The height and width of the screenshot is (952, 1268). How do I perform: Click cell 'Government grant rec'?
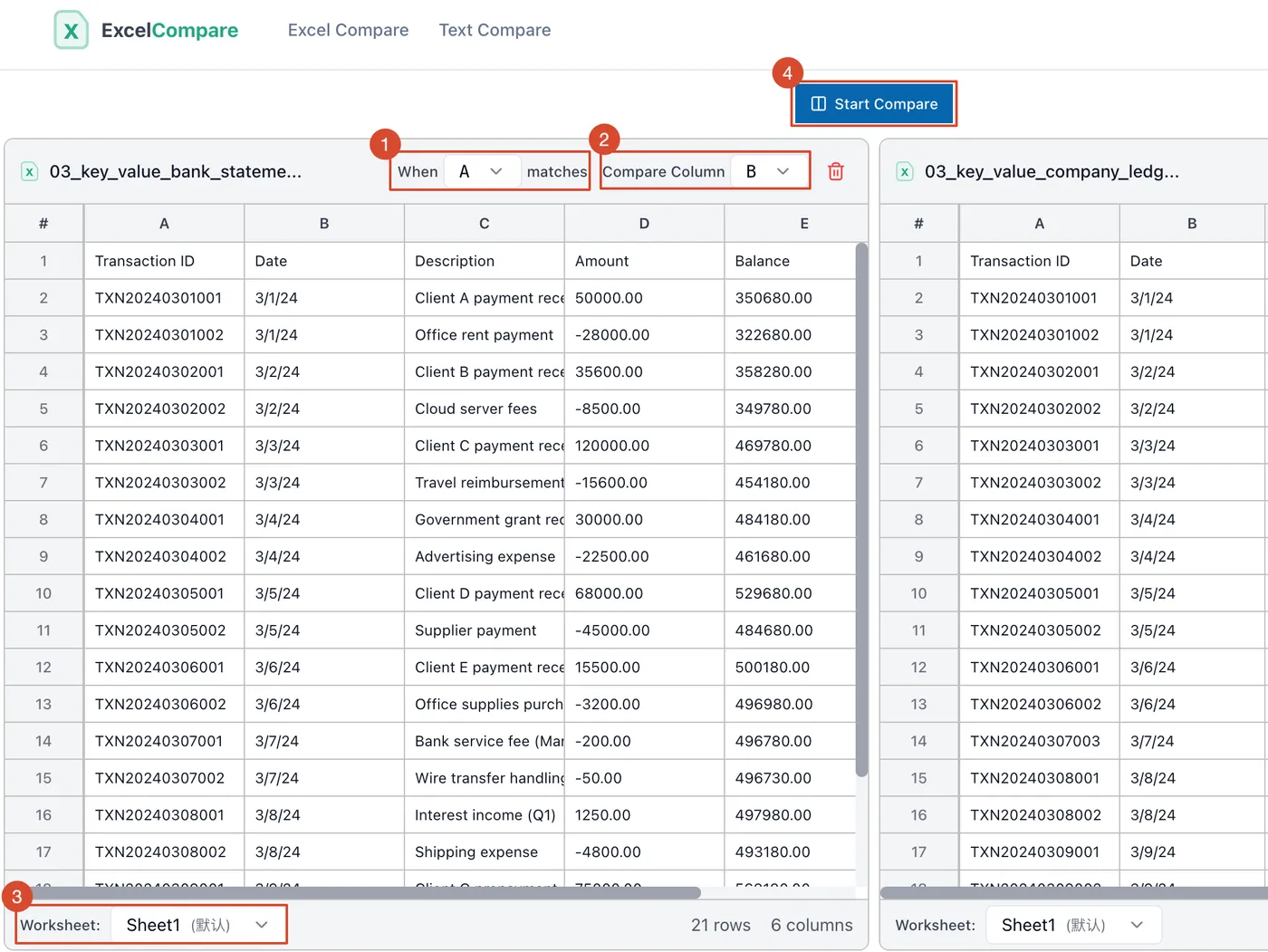484,520
